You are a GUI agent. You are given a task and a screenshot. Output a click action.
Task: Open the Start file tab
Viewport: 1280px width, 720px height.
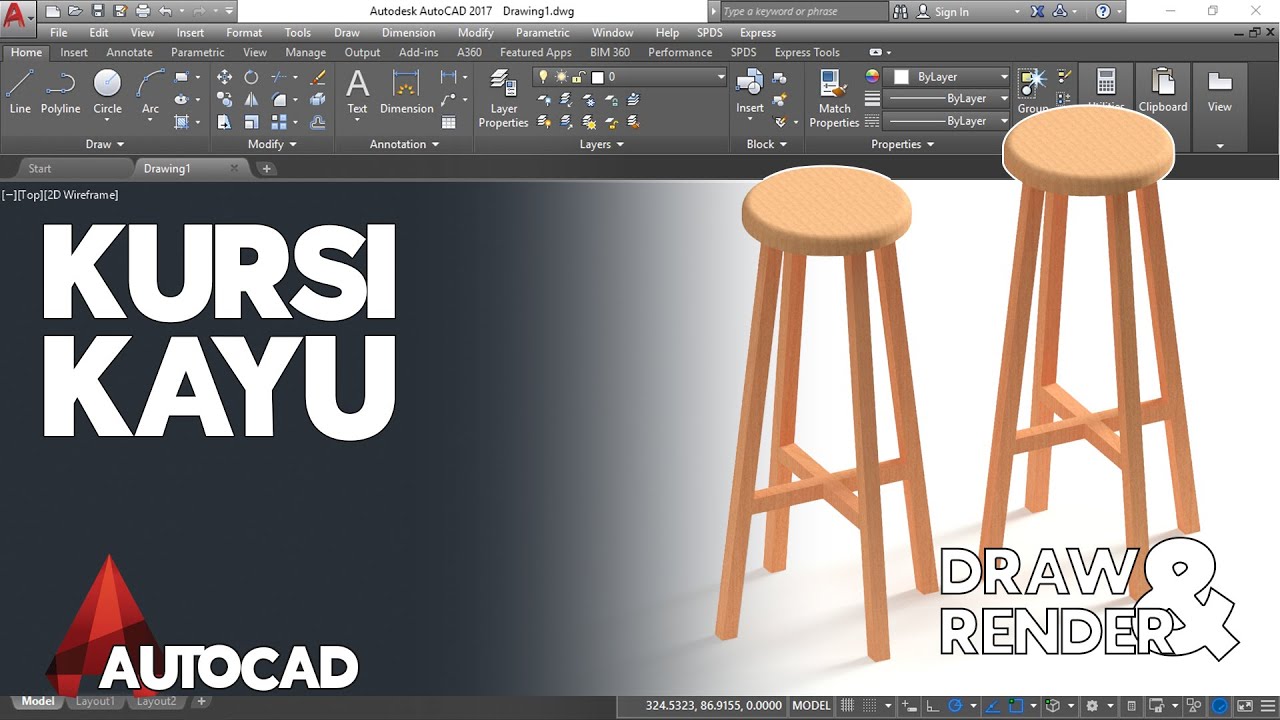pos(40,168)
